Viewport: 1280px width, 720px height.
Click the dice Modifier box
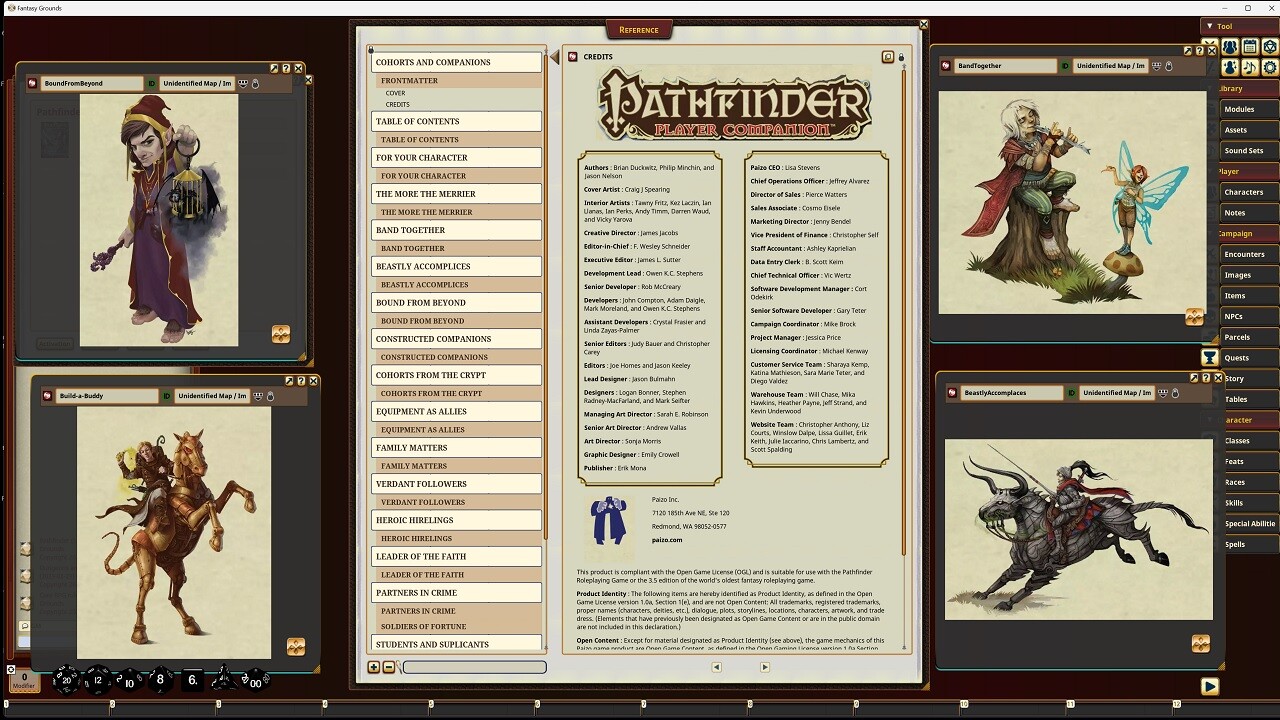tap(24, 681)
